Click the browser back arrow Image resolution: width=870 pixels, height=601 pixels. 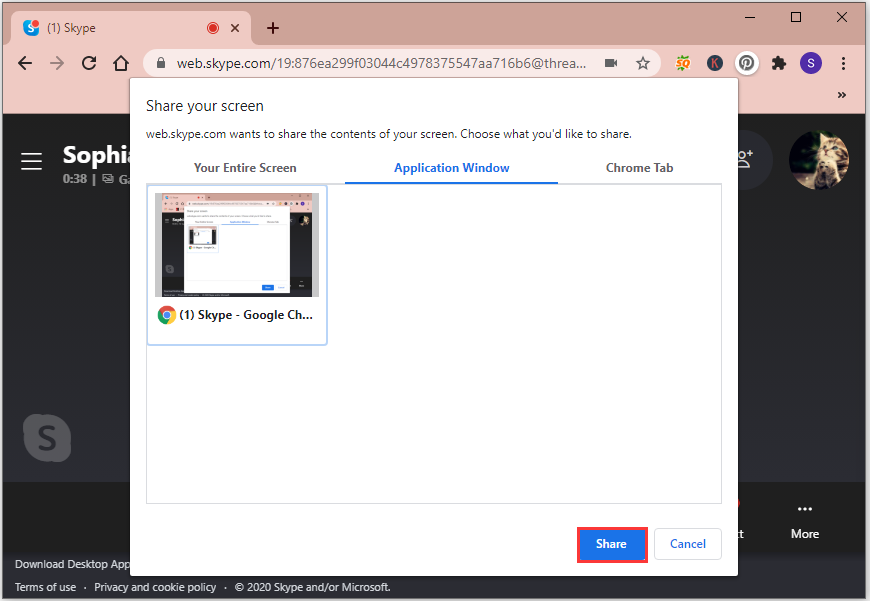tap(25, 63)
